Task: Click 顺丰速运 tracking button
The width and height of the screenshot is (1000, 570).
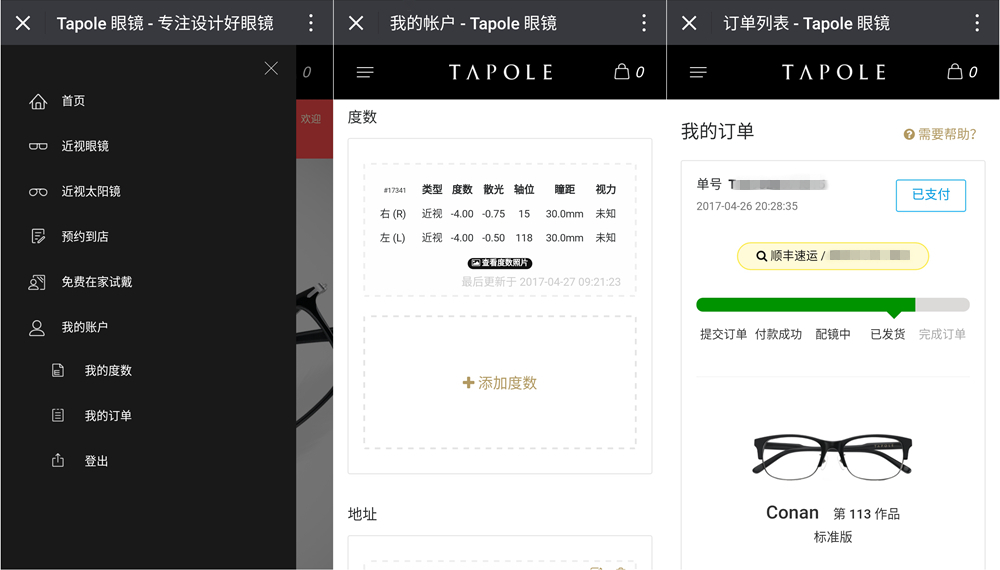Action: 833,256
